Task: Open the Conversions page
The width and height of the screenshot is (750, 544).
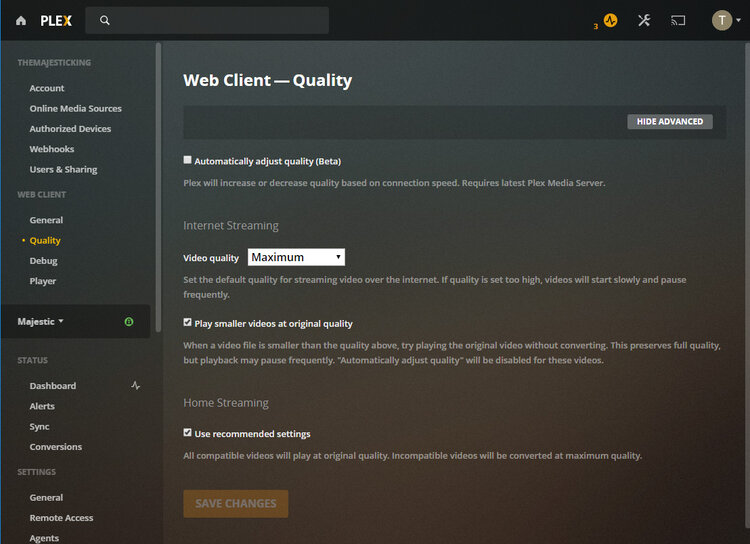Action: pyautogui.click(x=55, y=447)
